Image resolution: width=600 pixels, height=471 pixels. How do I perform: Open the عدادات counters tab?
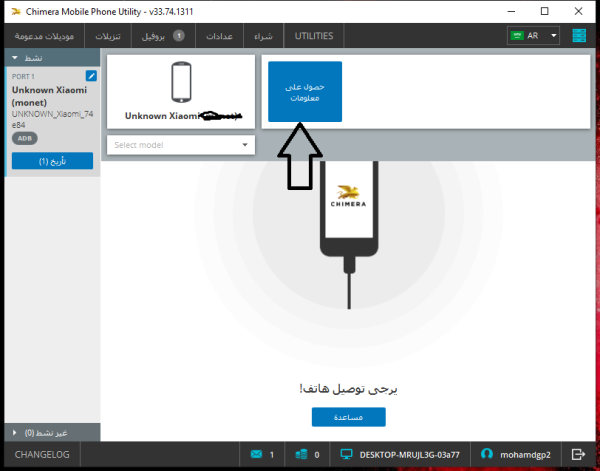click(x=219, y=36)
